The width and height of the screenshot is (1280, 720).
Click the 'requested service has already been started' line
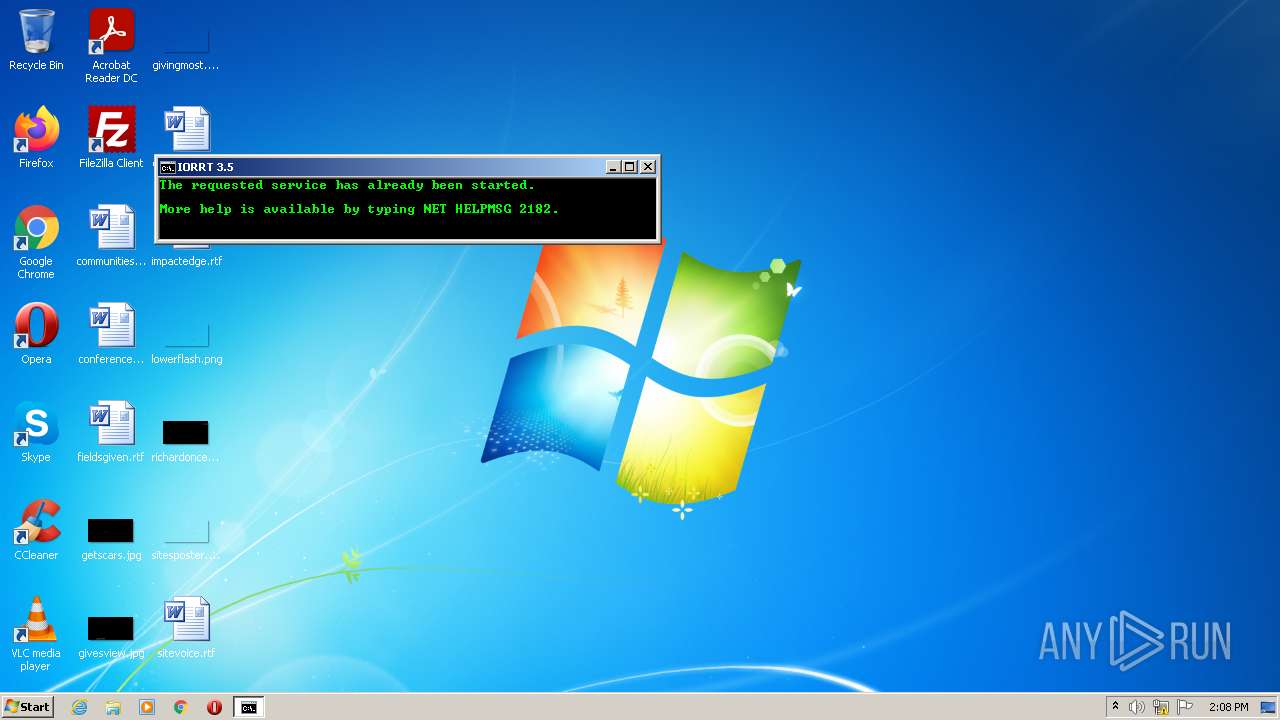[347, 185]
